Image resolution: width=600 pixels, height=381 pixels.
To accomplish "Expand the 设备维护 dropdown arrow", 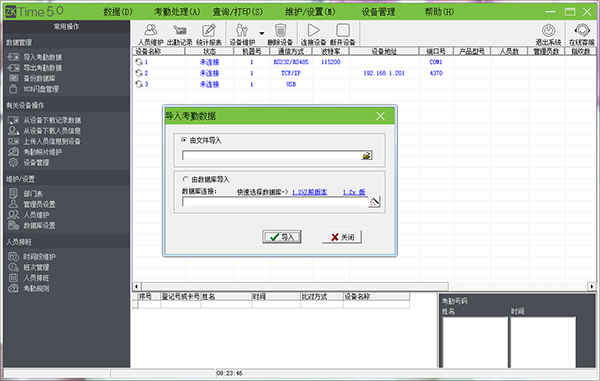I will [262, 33].
